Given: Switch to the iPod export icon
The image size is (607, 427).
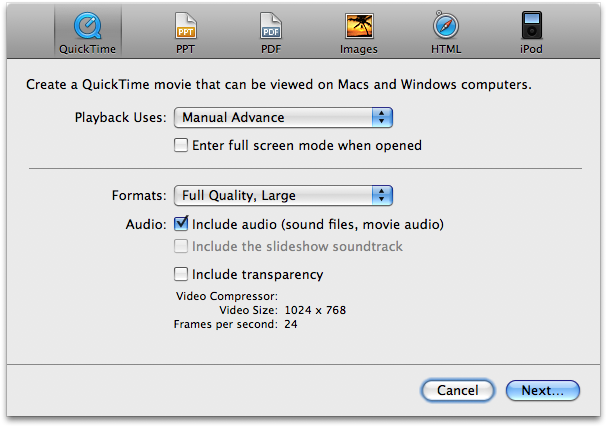Looking at the screenshot, I should (532, 26).
